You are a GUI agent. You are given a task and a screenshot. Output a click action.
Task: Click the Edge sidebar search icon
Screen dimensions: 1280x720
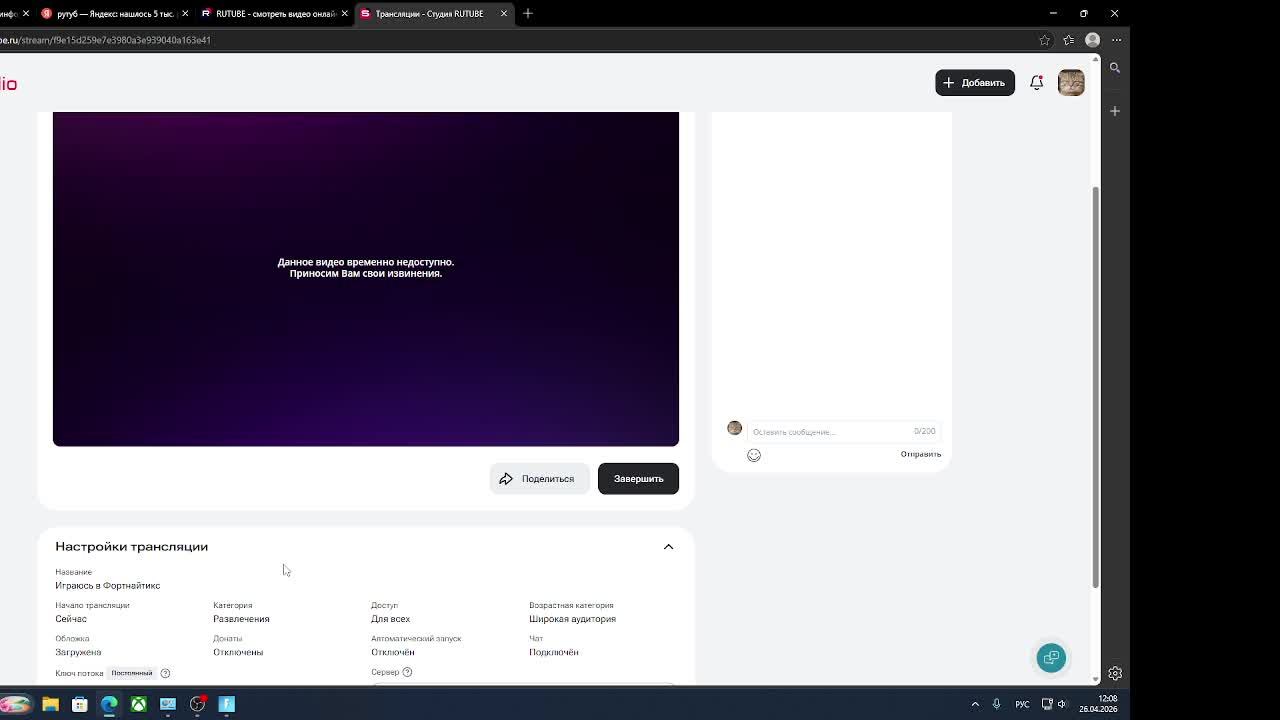[x=1115, y=68]
